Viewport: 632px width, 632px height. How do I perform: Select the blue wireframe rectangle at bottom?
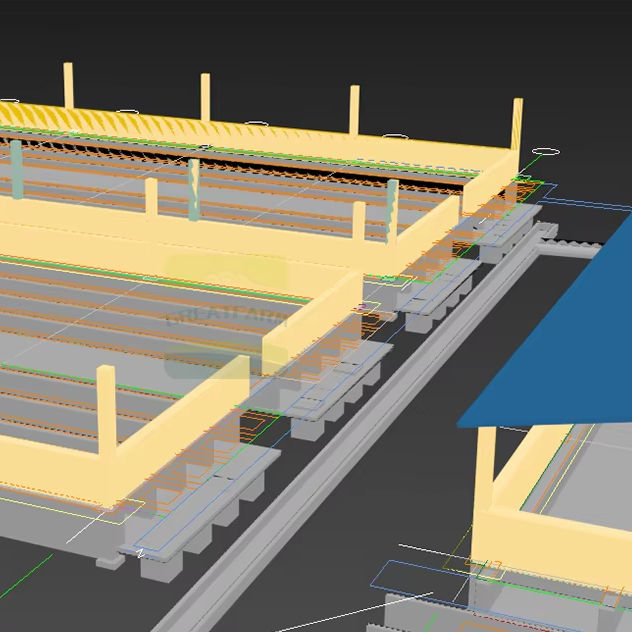tap(420, 578)
